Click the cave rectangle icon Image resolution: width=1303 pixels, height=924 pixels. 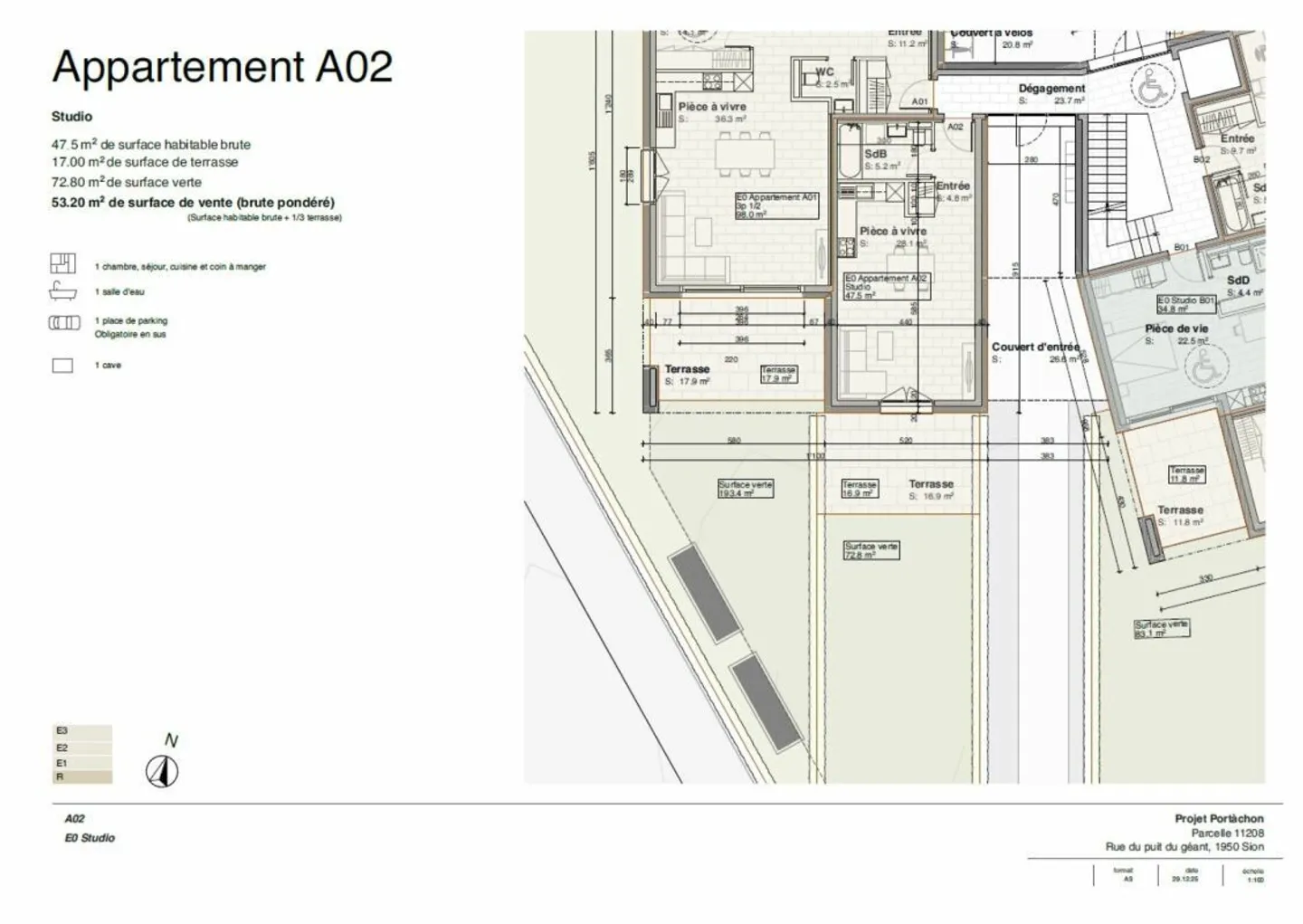[x=62, y=366]
